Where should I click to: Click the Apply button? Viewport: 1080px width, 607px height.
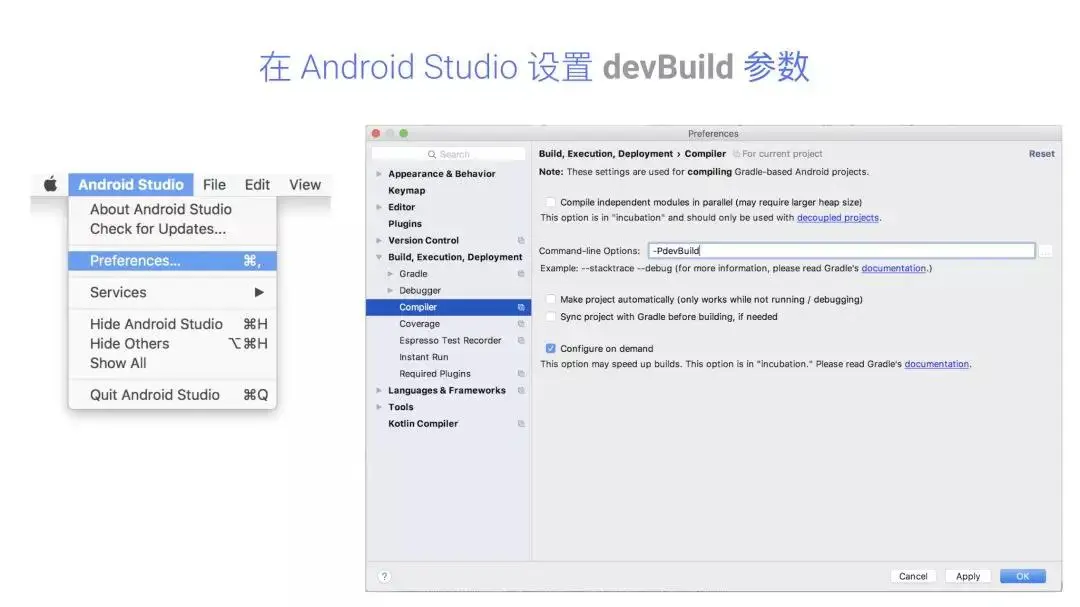point(968,576)
